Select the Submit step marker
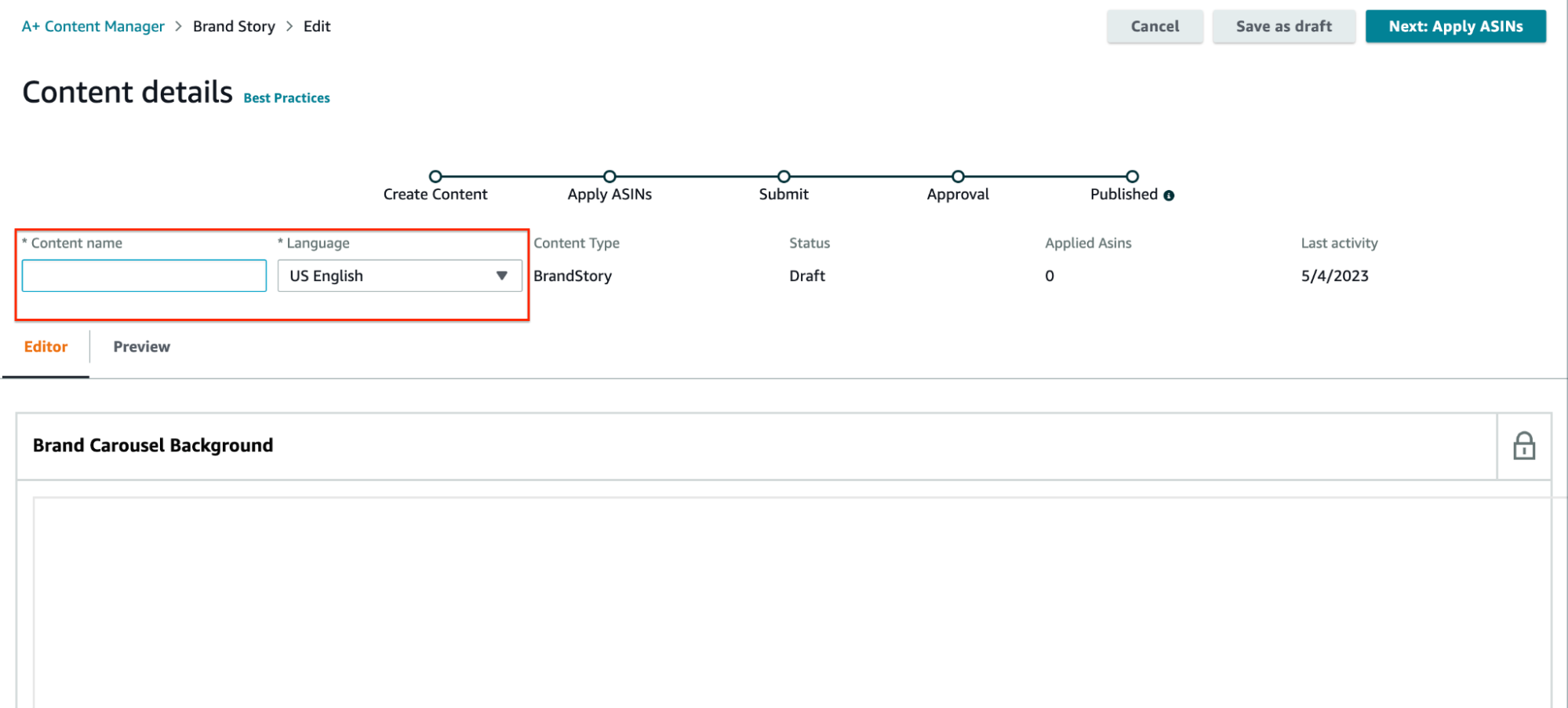Viewport: 1568px width, 708px height. [784, 177]
